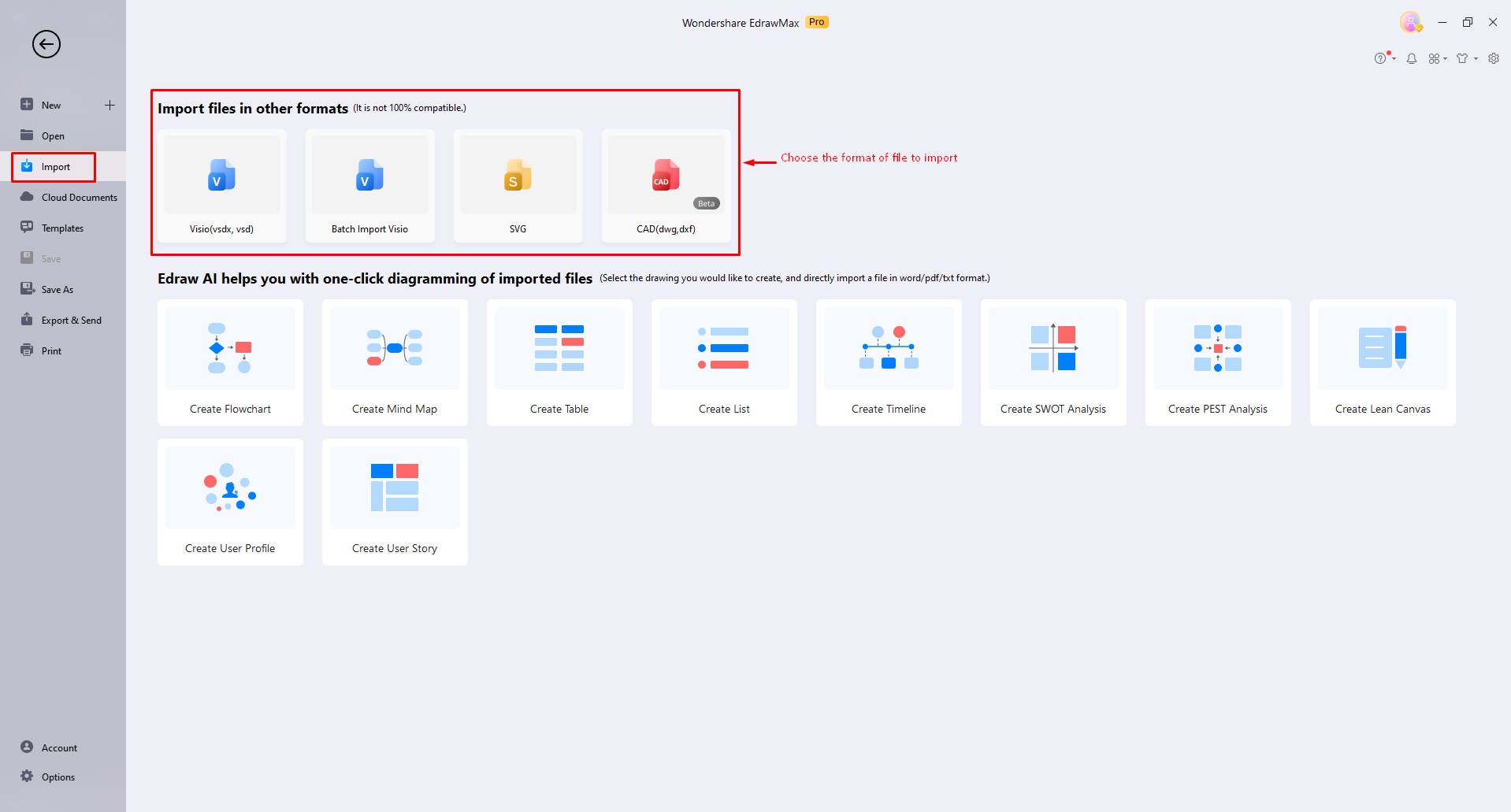
Task: Go back using the circled arrow icon
Action: tap(46, 44)
